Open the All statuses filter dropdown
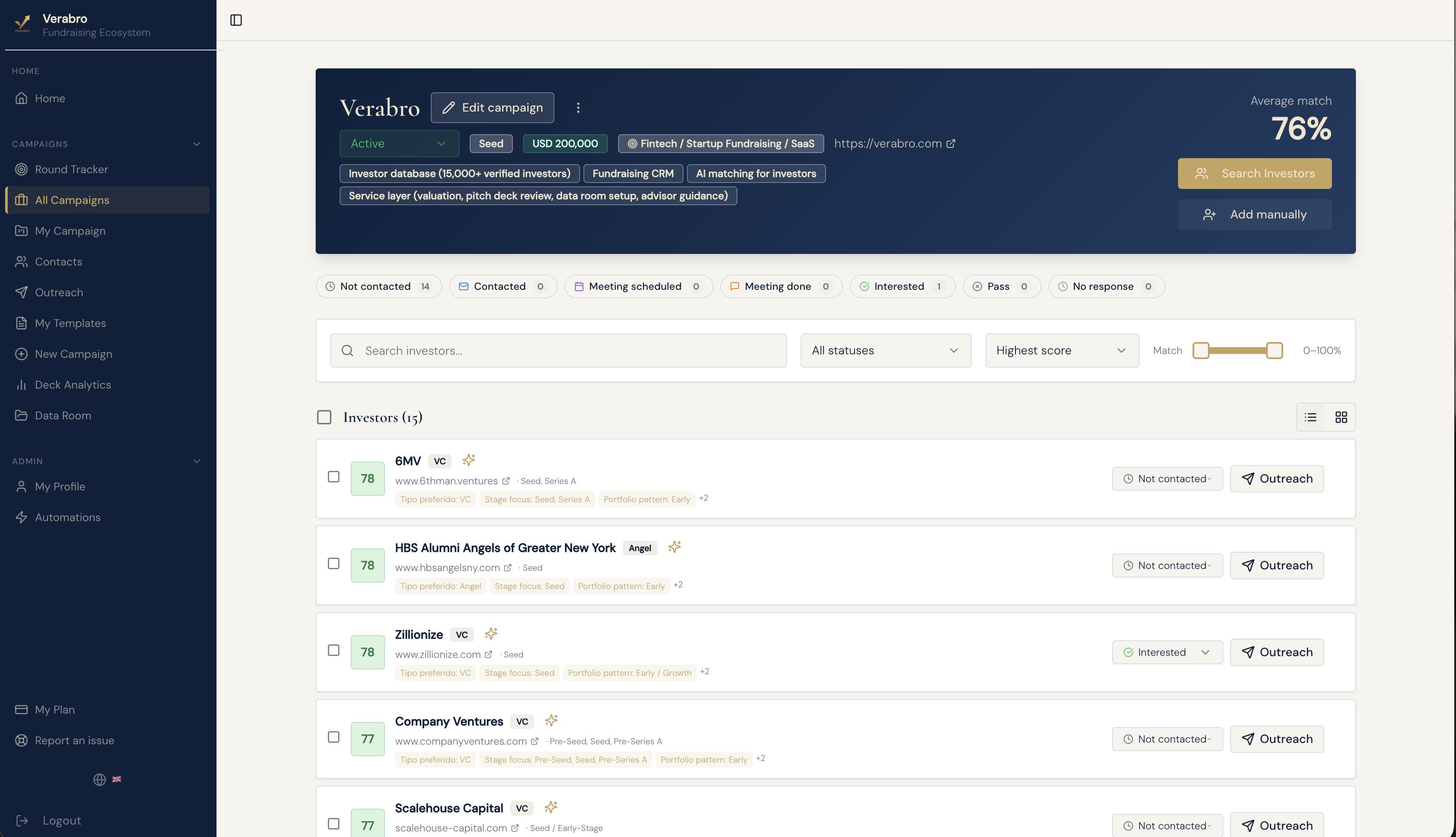Image resolution: width=1456 pixels, height=837 pixels. pos(885,351)
